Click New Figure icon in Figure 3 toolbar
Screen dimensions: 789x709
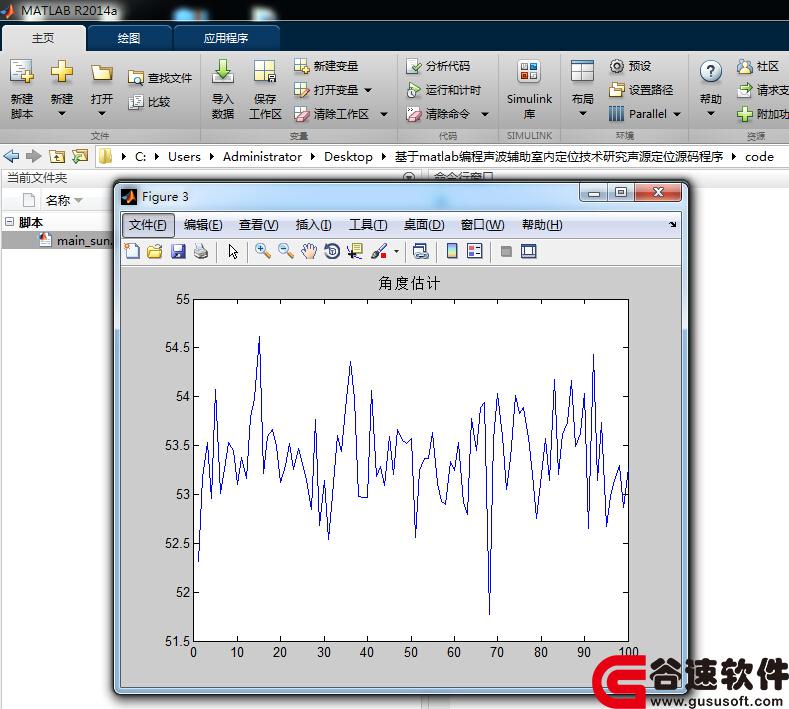132,251
